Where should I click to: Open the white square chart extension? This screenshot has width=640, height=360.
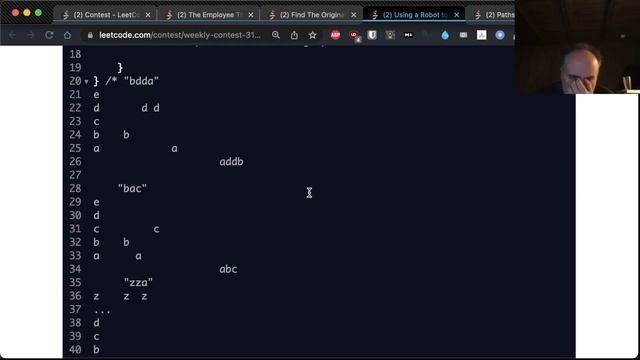482,35
